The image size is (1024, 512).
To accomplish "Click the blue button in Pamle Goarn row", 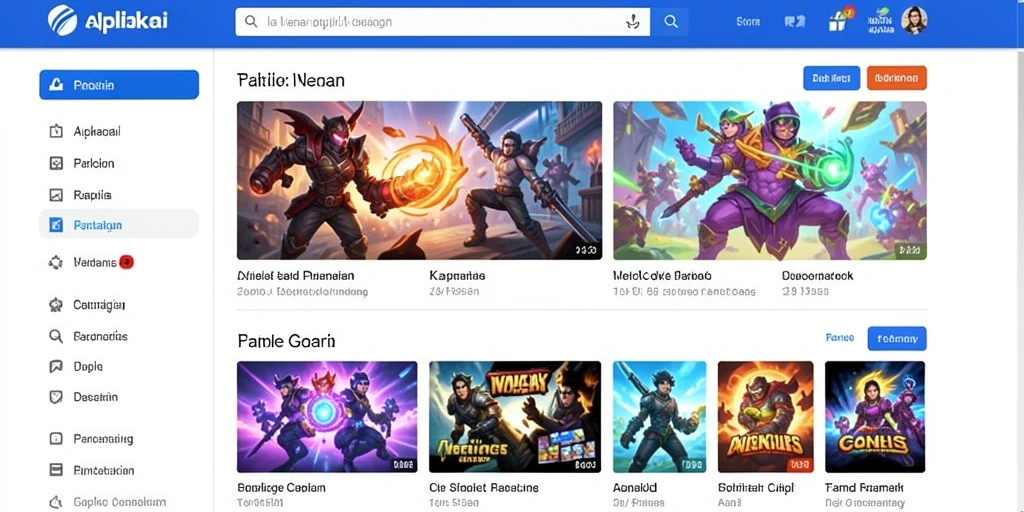I will (x=897, y=338).
